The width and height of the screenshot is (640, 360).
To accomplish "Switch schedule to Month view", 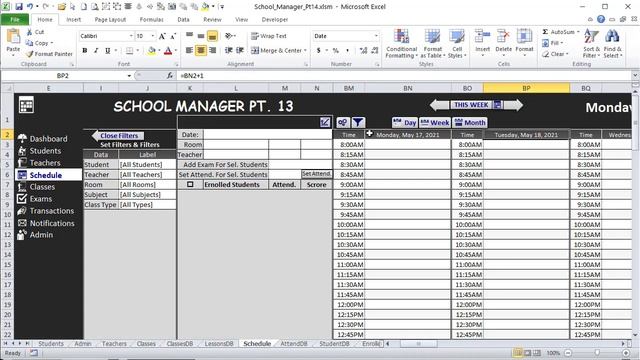I will coord(470,122).
